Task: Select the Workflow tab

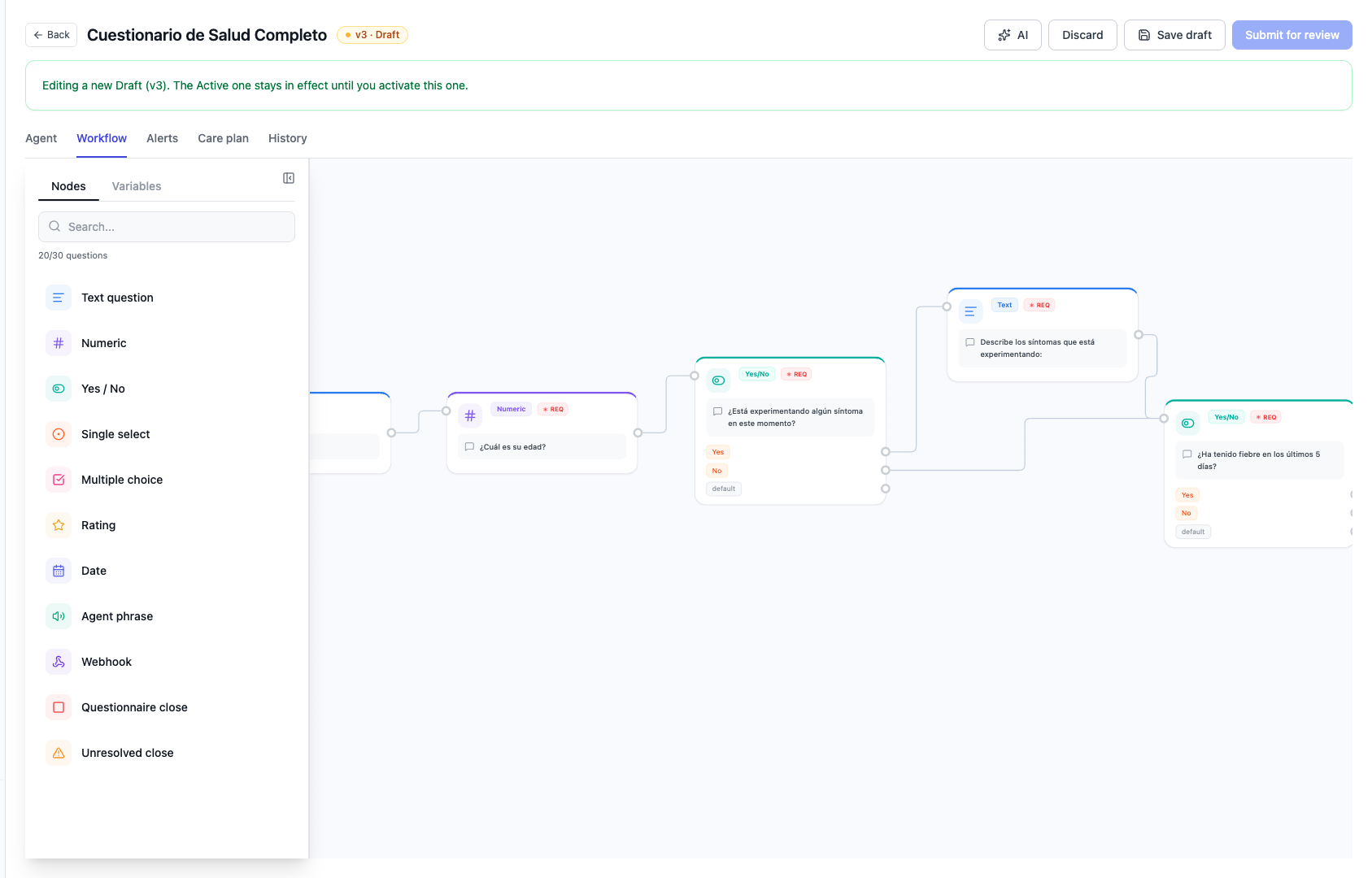Action: tap(102, 138)
